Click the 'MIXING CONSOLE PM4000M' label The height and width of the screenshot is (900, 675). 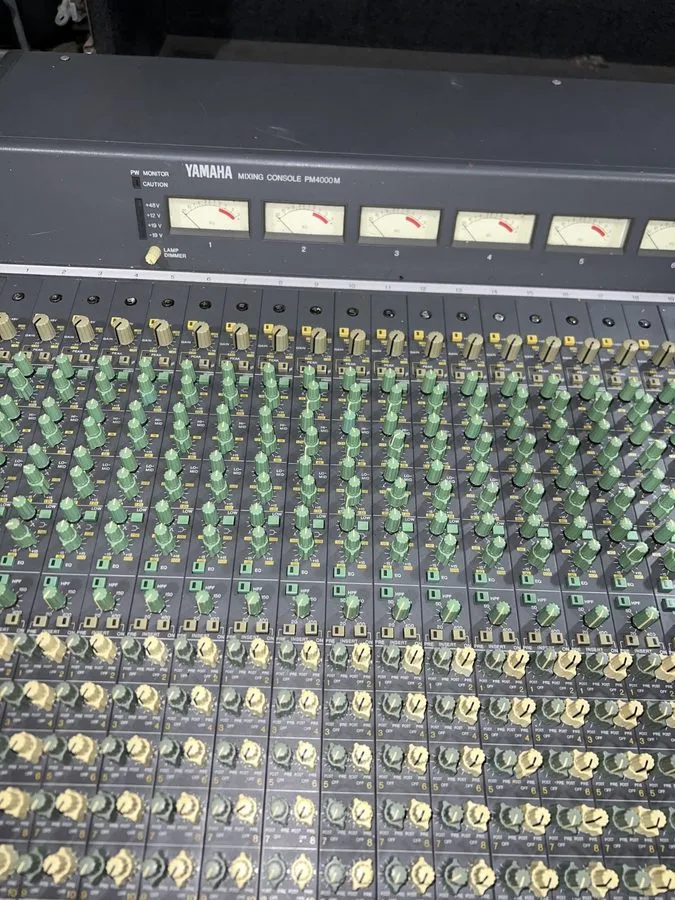[x=289, y=179]
